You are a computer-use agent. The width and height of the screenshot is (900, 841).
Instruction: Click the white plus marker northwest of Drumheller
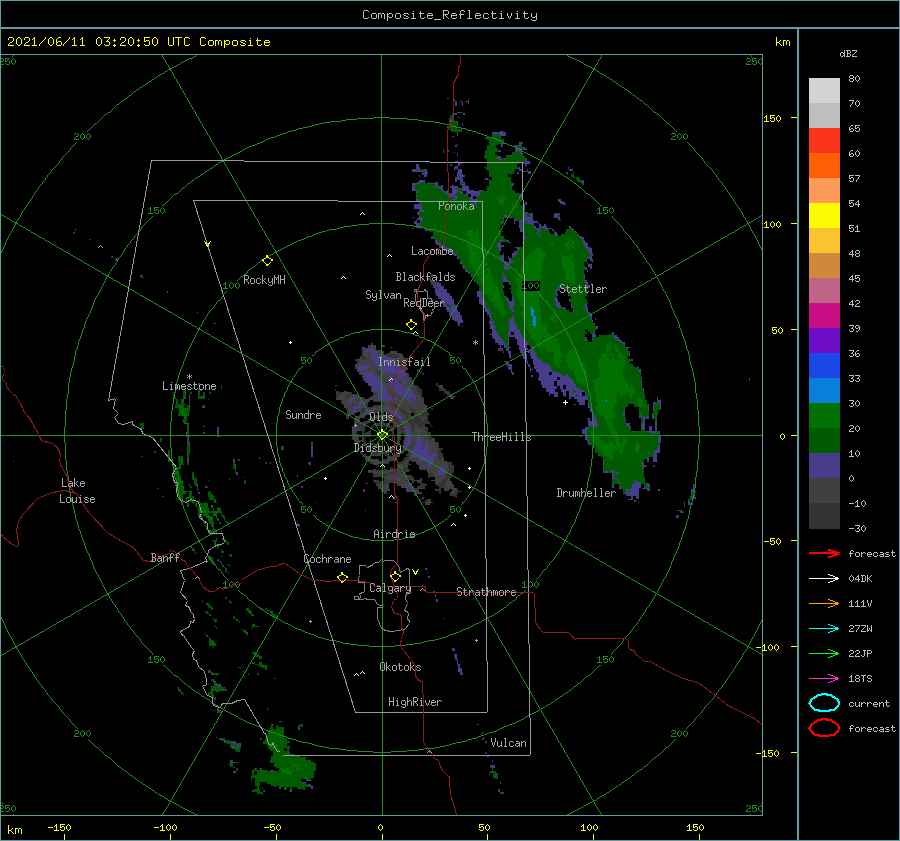coord(565,402)
